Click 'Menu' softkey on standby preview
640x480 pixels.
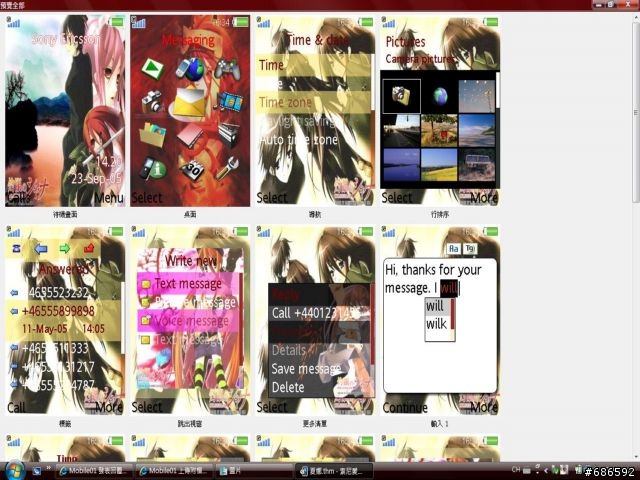coord(109,198)
